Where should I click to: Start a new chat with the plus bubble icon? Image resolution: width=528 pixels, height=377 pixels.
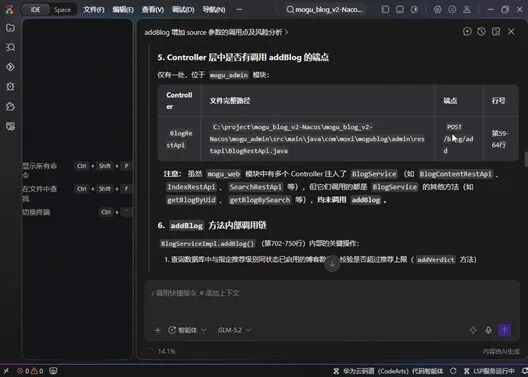467,32
